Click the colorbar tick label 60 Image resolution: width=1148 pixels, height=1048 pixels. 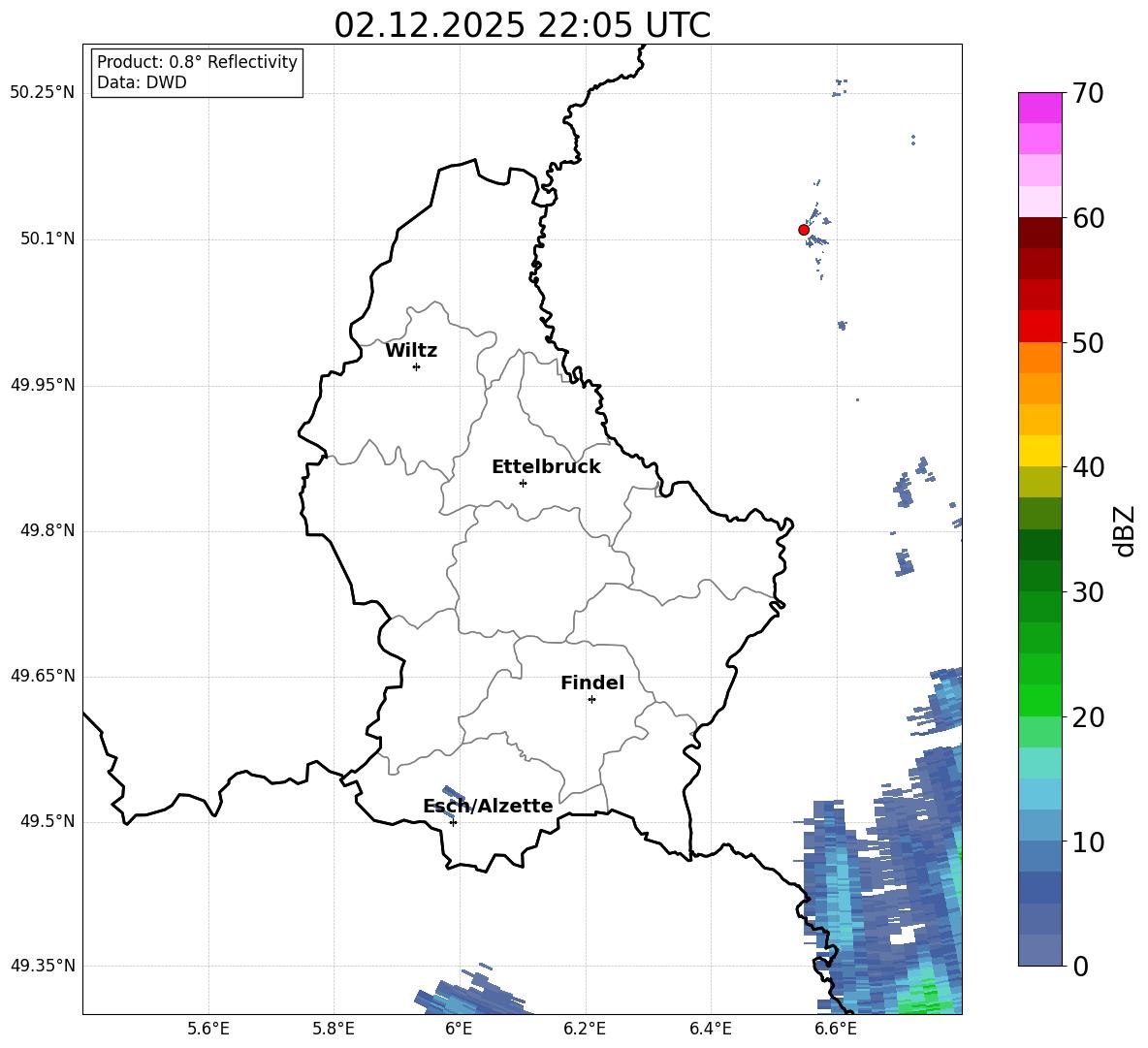click(x=1088, y=218)
